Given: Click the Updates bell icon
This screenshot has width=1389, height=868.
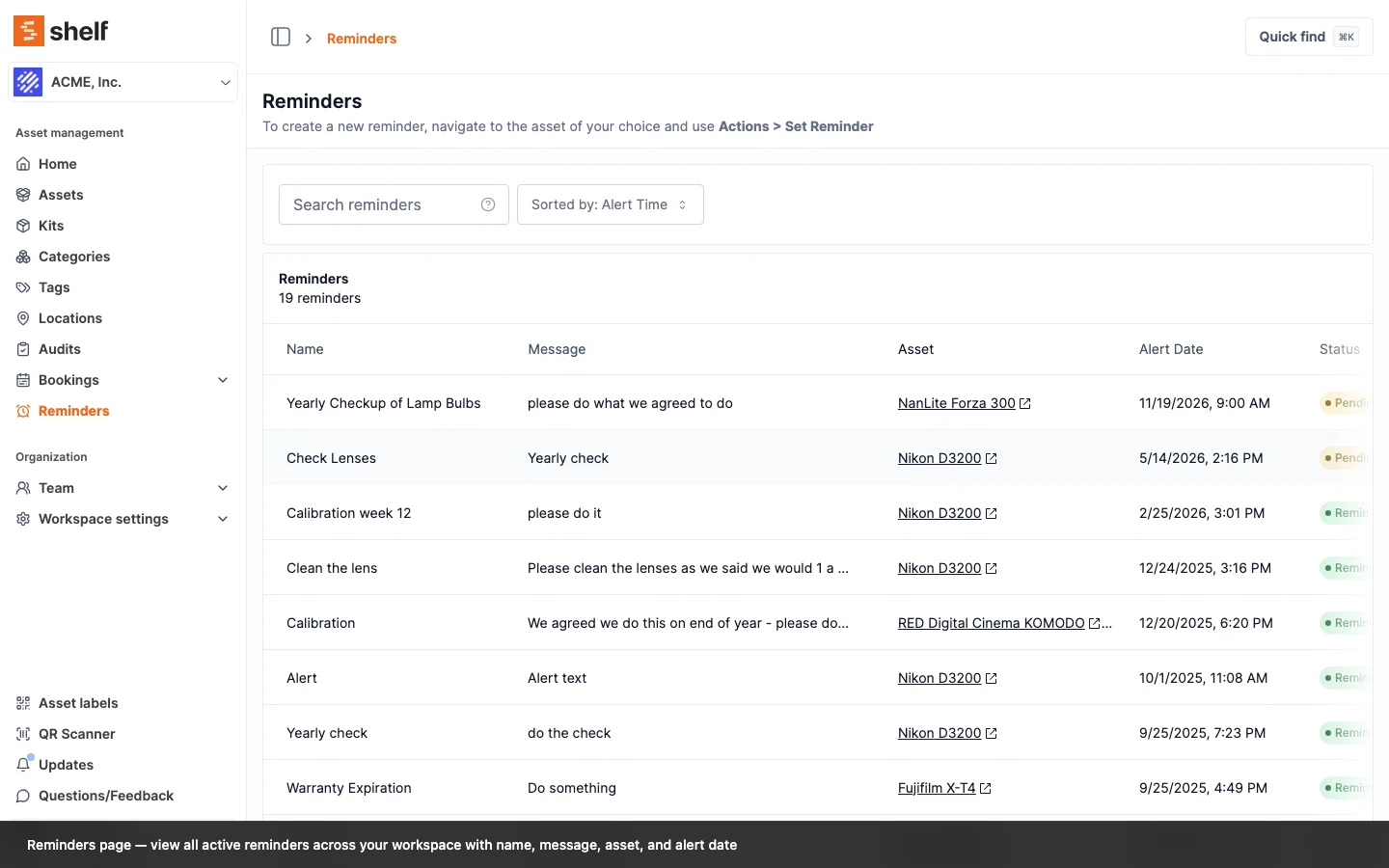Looking at the screenshot, I should coord(23,765).
